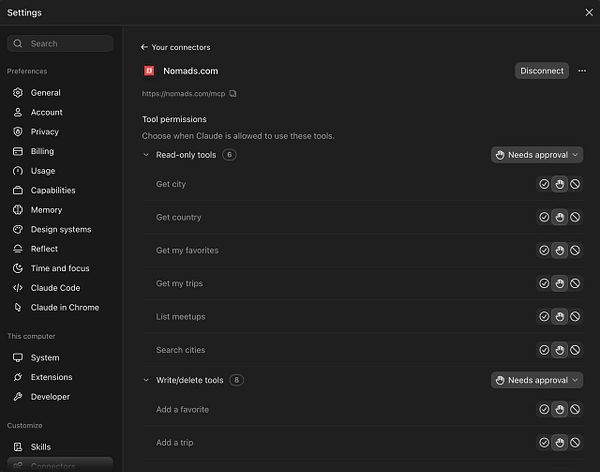Click the search magnifier icon

coord(18,43)
